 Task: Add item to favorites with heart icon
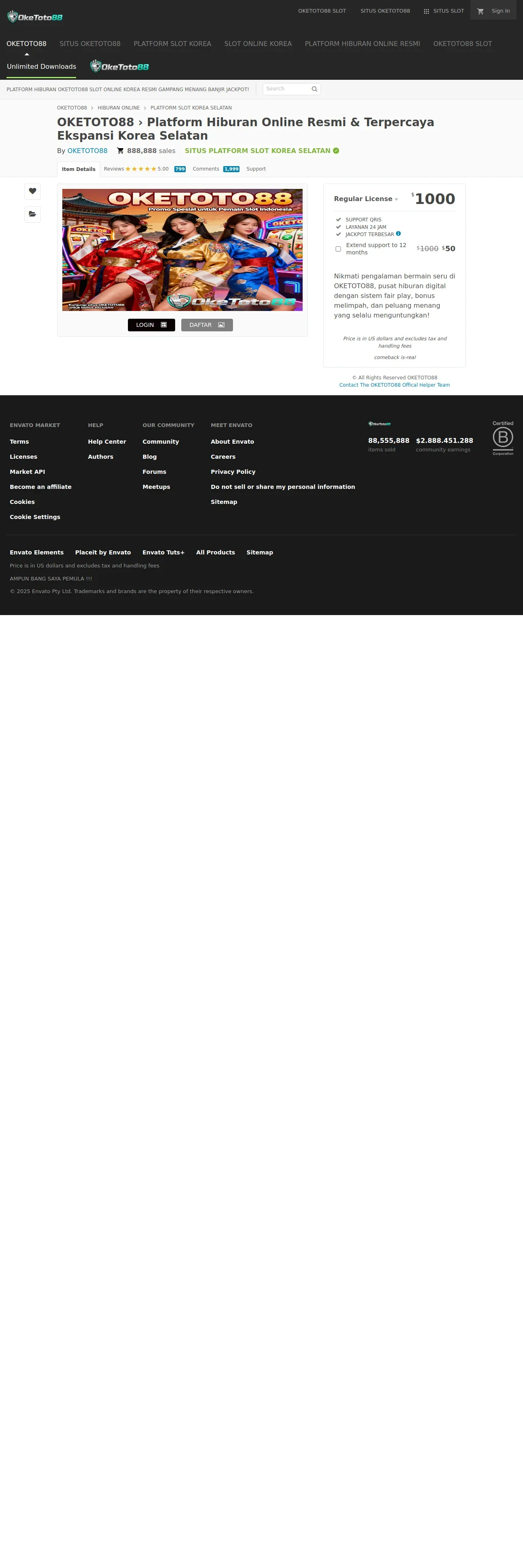pyautogui.click(x=32, y=191)
